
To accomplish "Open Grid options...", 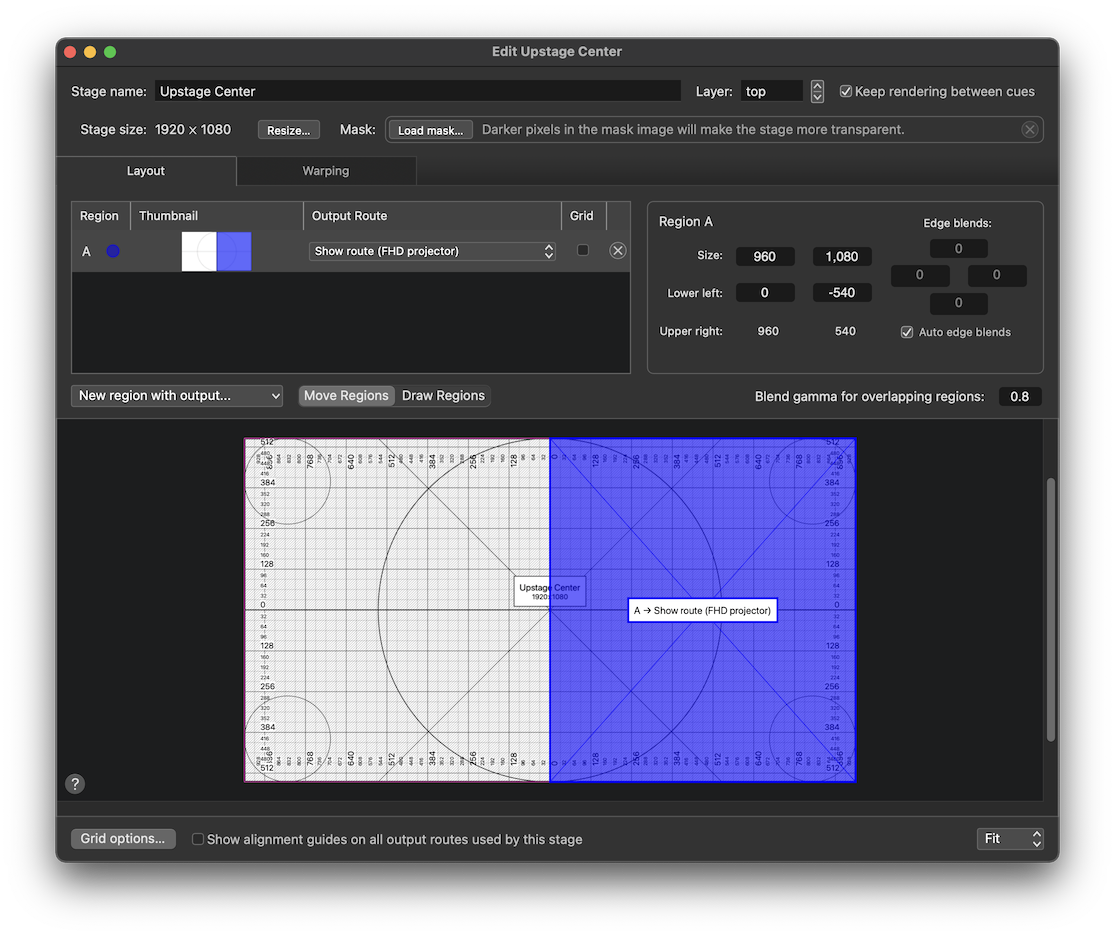I will [x=123, y=839].
